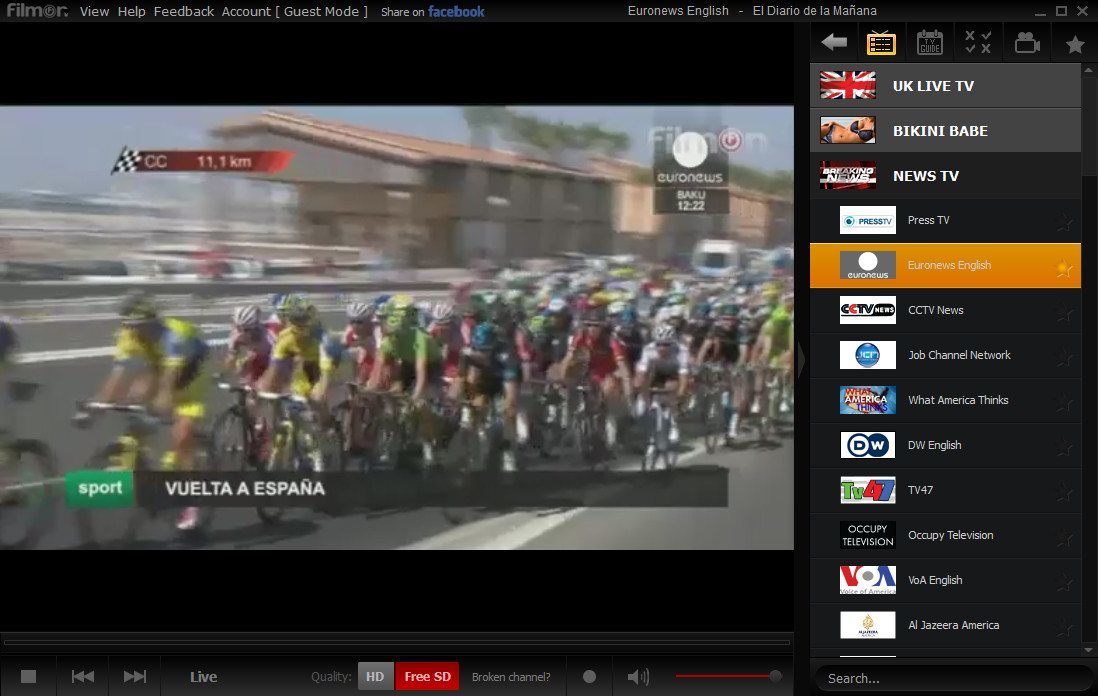Click the Search channels field
1098x696 pixels.
point(950,678)
